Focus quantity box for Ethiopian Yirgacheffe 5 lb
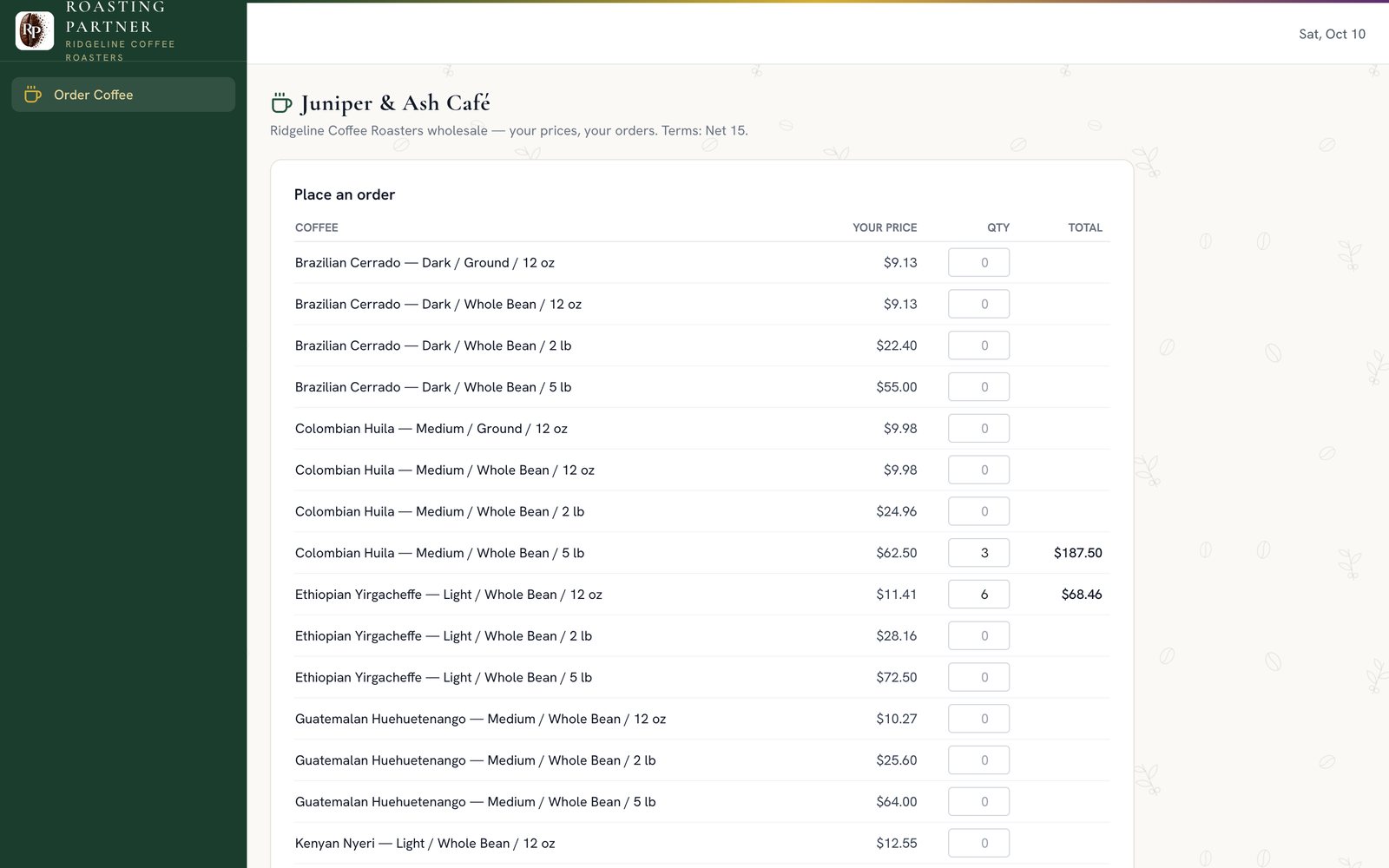Screen dimensions: 1389x868 (978, 677)
